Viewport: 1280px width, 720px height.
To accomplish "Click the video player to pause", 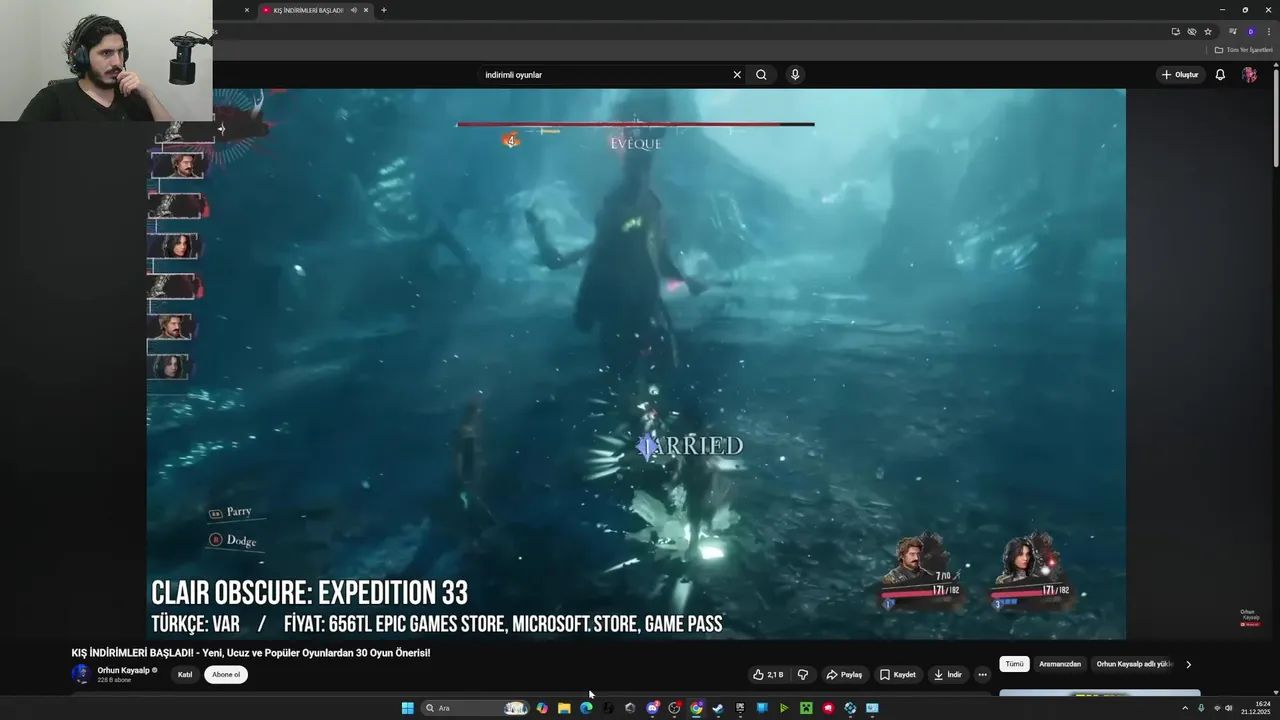I will (x=636, y=364).
